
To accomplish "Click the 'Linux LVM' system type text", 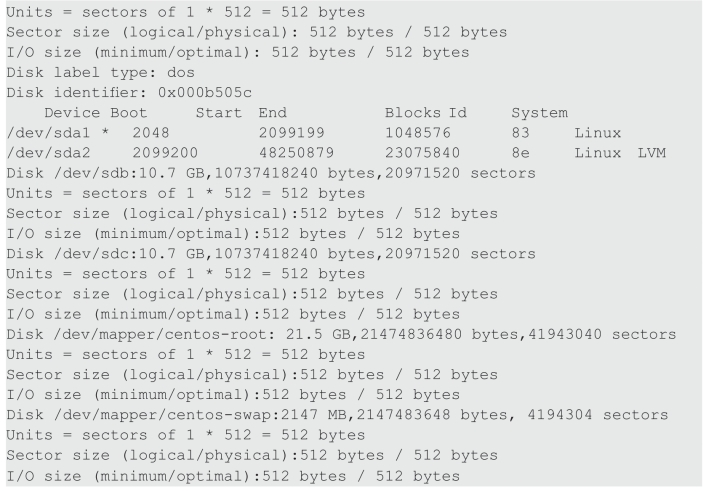I will (620, 153).
